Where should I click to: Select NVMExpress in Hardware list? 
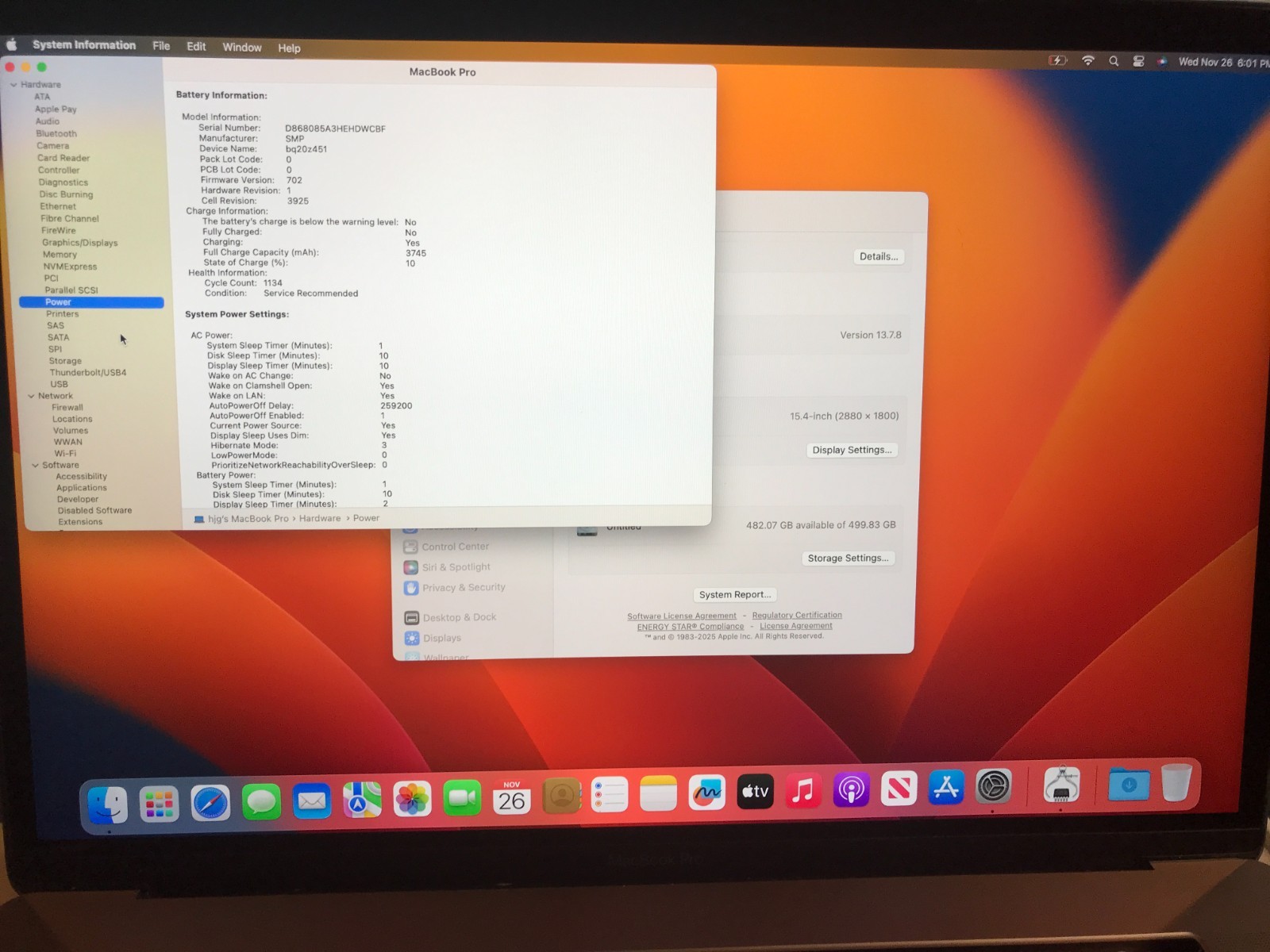[x=70, y=267]
